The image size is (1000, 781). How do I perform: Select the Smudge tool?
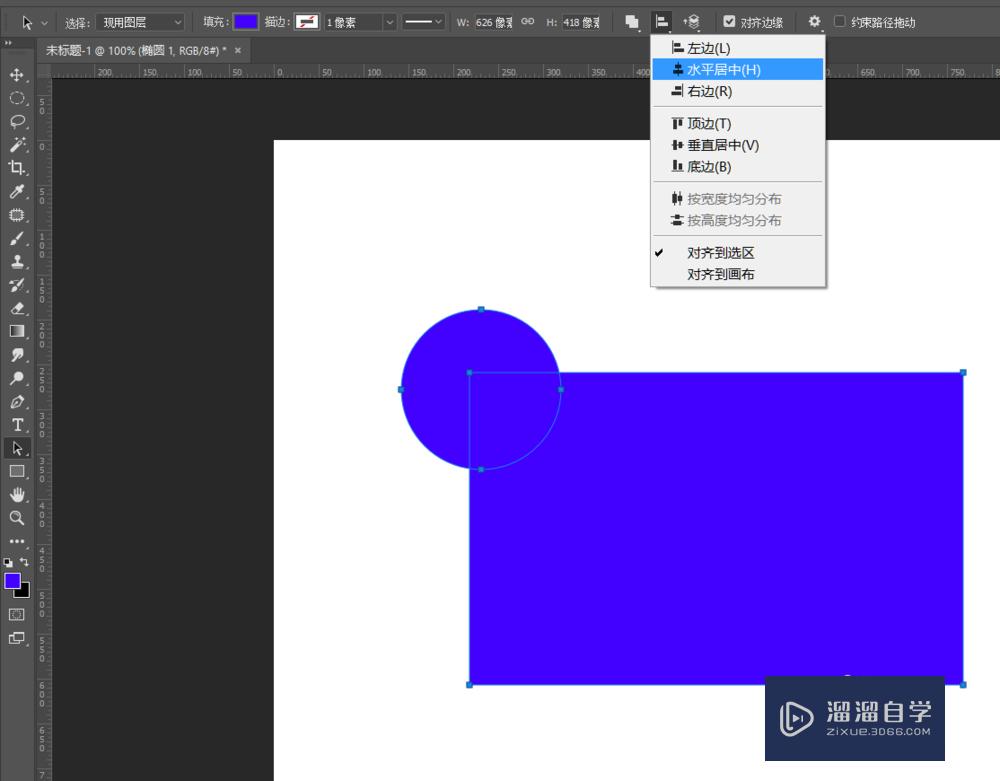pos(17,354)
